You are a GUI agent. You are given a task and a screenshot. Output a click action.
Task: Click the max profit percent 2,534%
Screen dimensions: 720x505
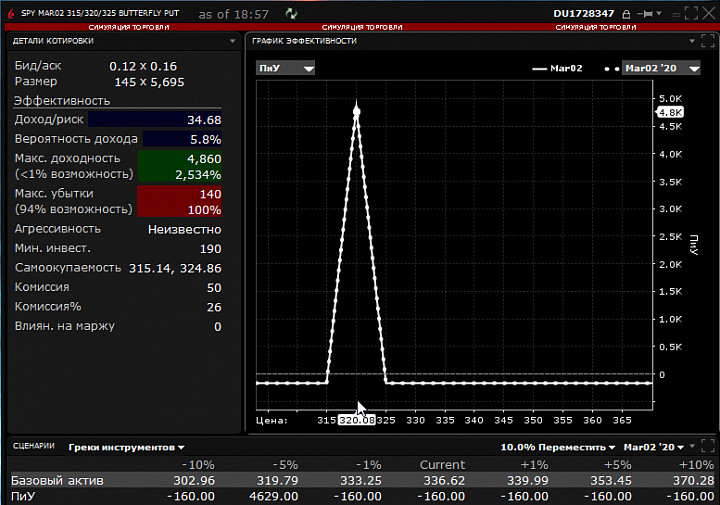pos(198,175)
